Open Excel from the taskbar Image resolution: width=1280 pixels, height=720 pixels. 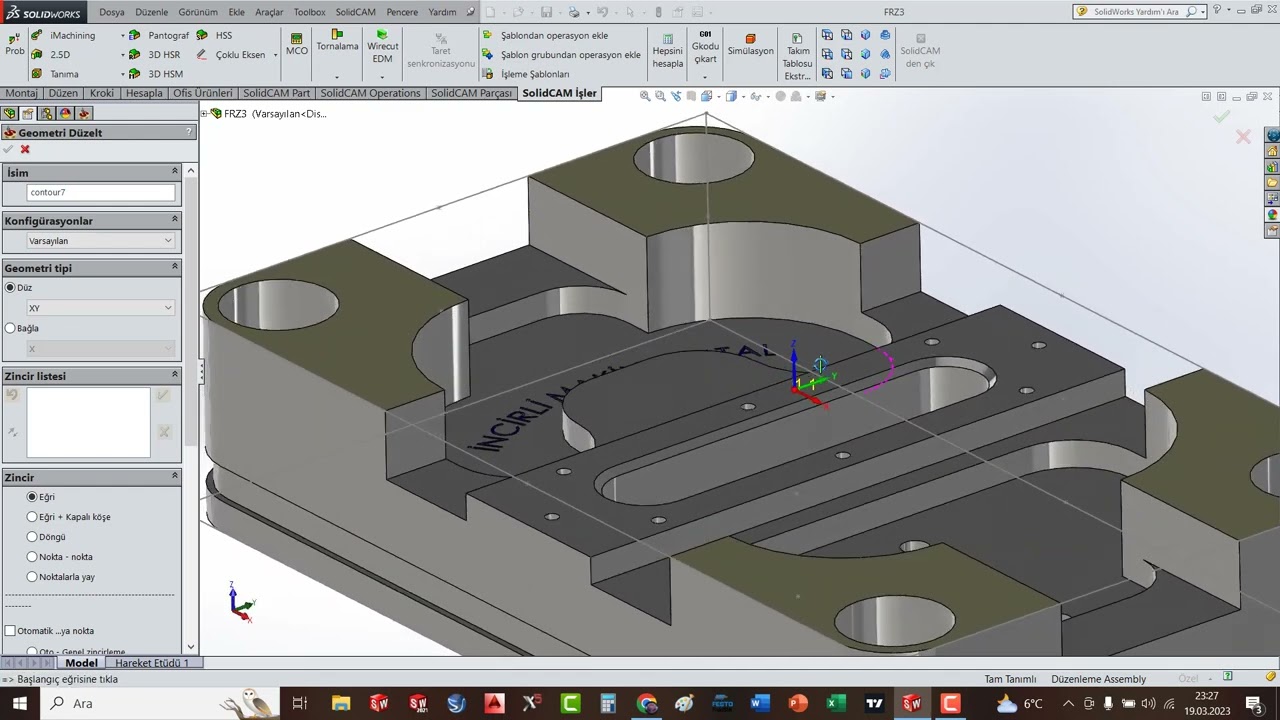[x=836, y=703]
